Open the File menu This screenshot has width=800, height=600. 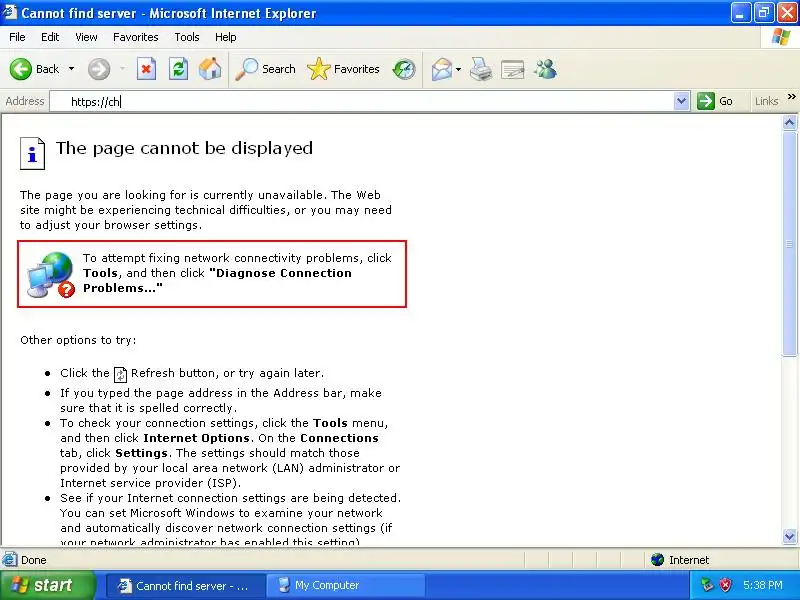click(17, 37)
